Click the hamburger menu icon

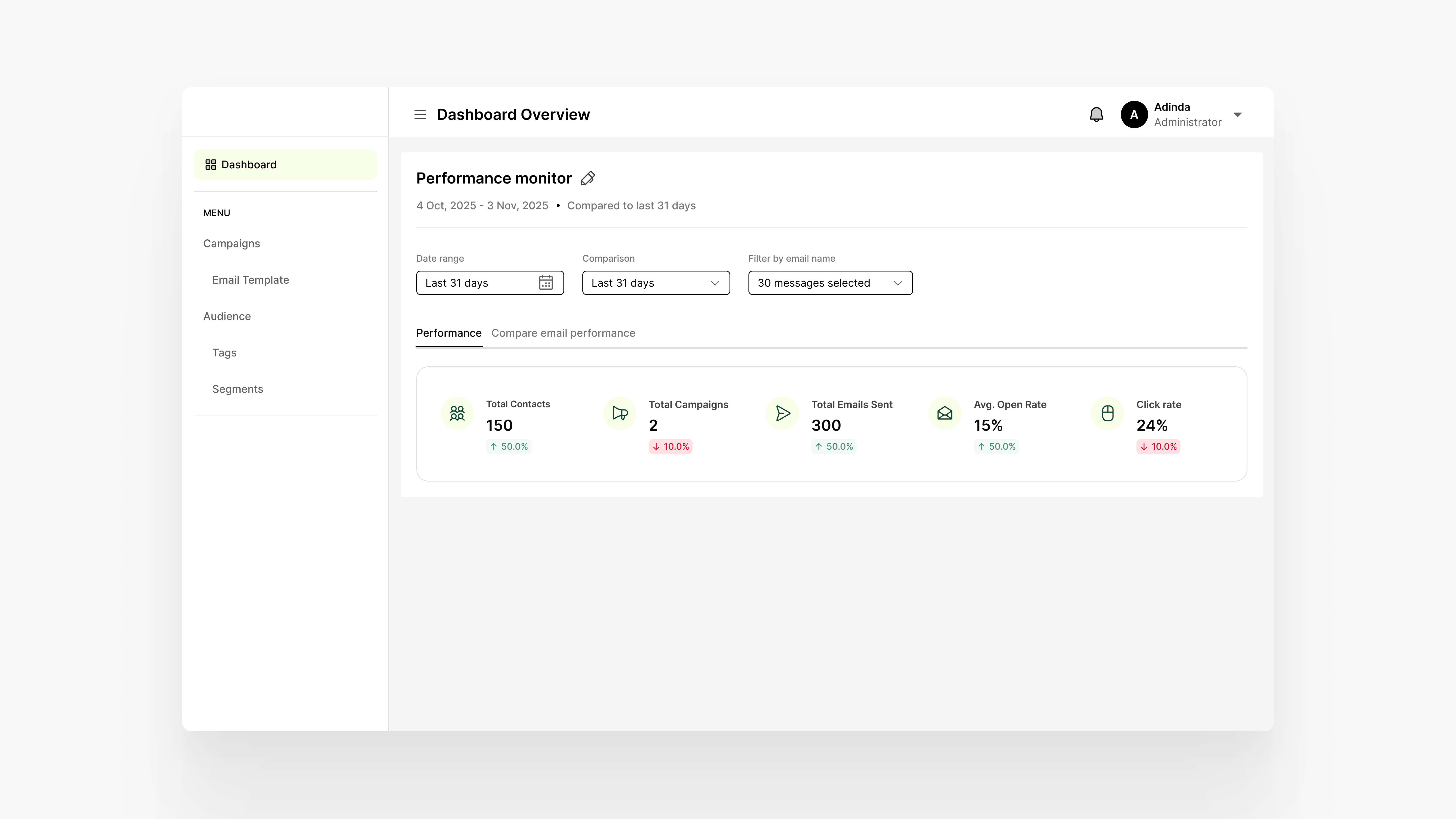click(420, 115)
